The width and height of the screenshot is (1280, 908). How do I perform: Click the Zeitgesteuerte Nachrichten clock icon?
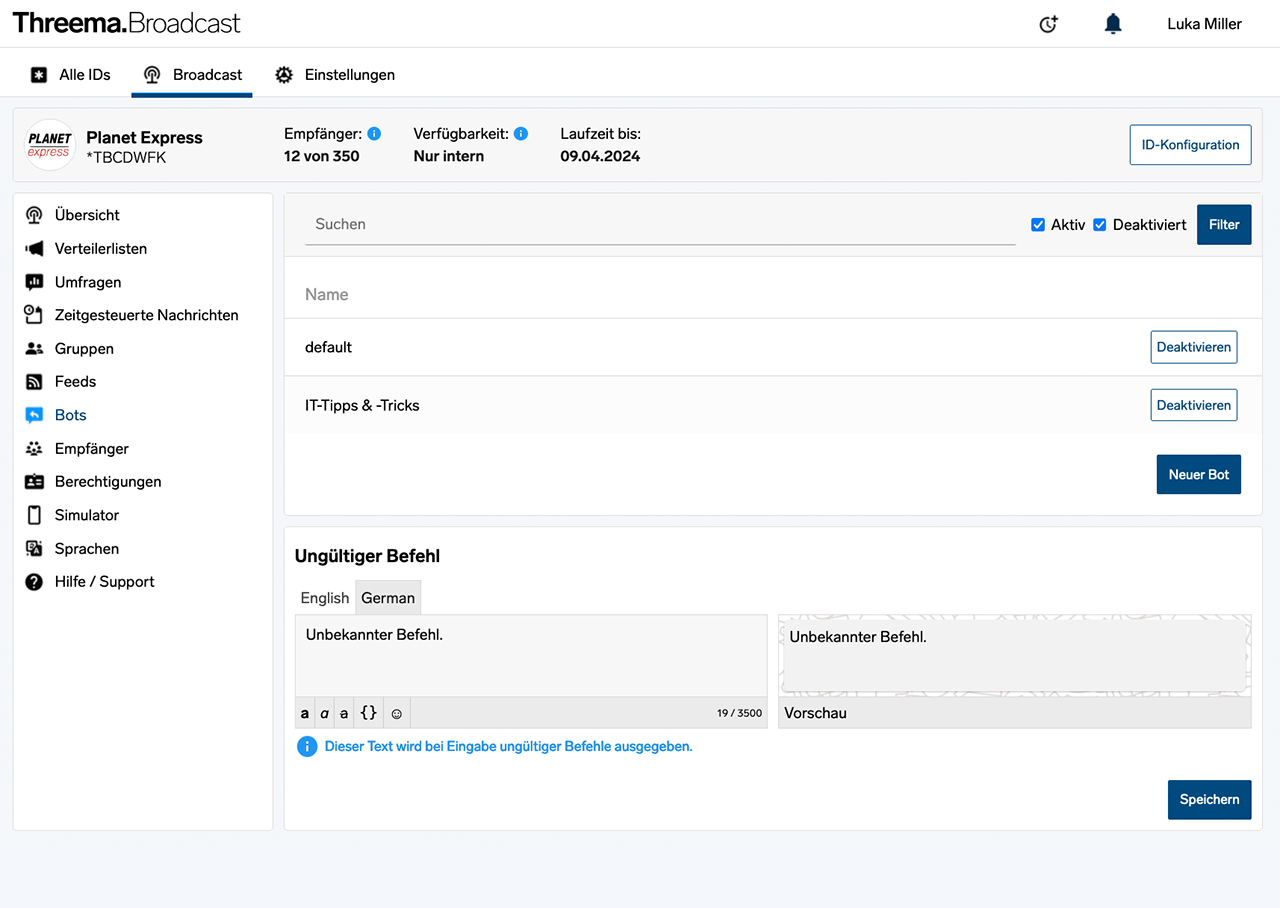pyautogui.click(x=34, y=315)
